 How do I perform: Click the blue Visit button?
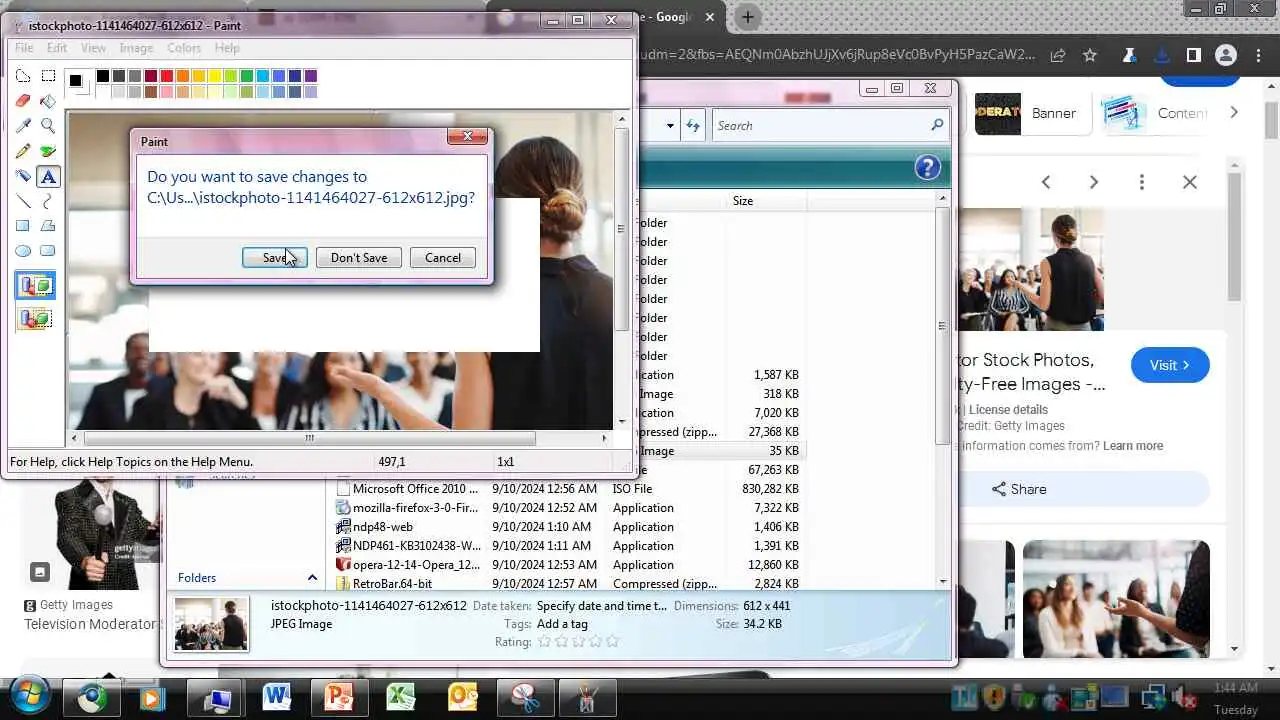[1170, 365]
